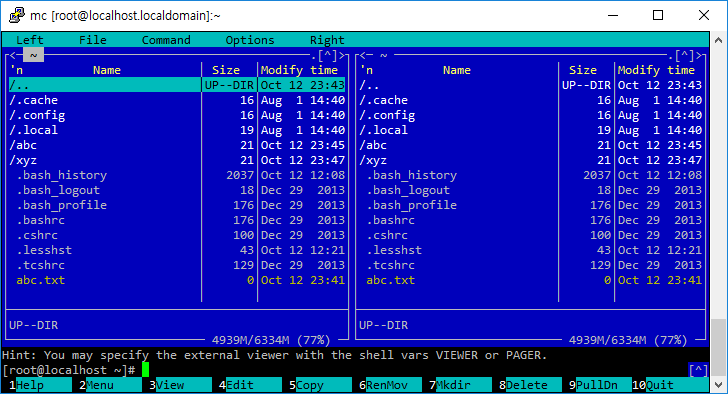
Task: Open the Left menu
Action: (x=30, y=40)
